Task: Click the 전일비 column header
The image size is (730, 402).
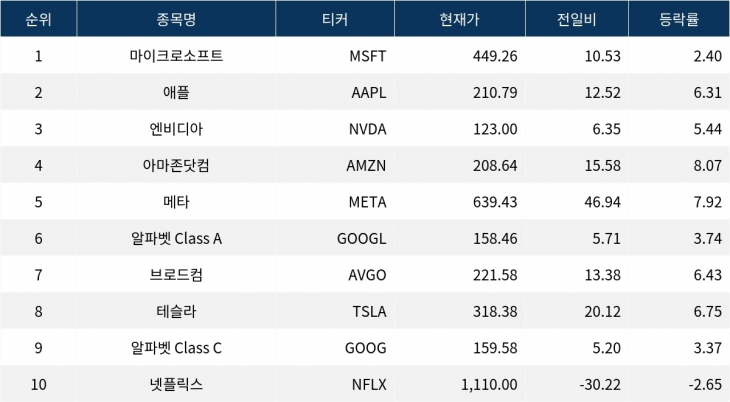Action: pos(575,18)
